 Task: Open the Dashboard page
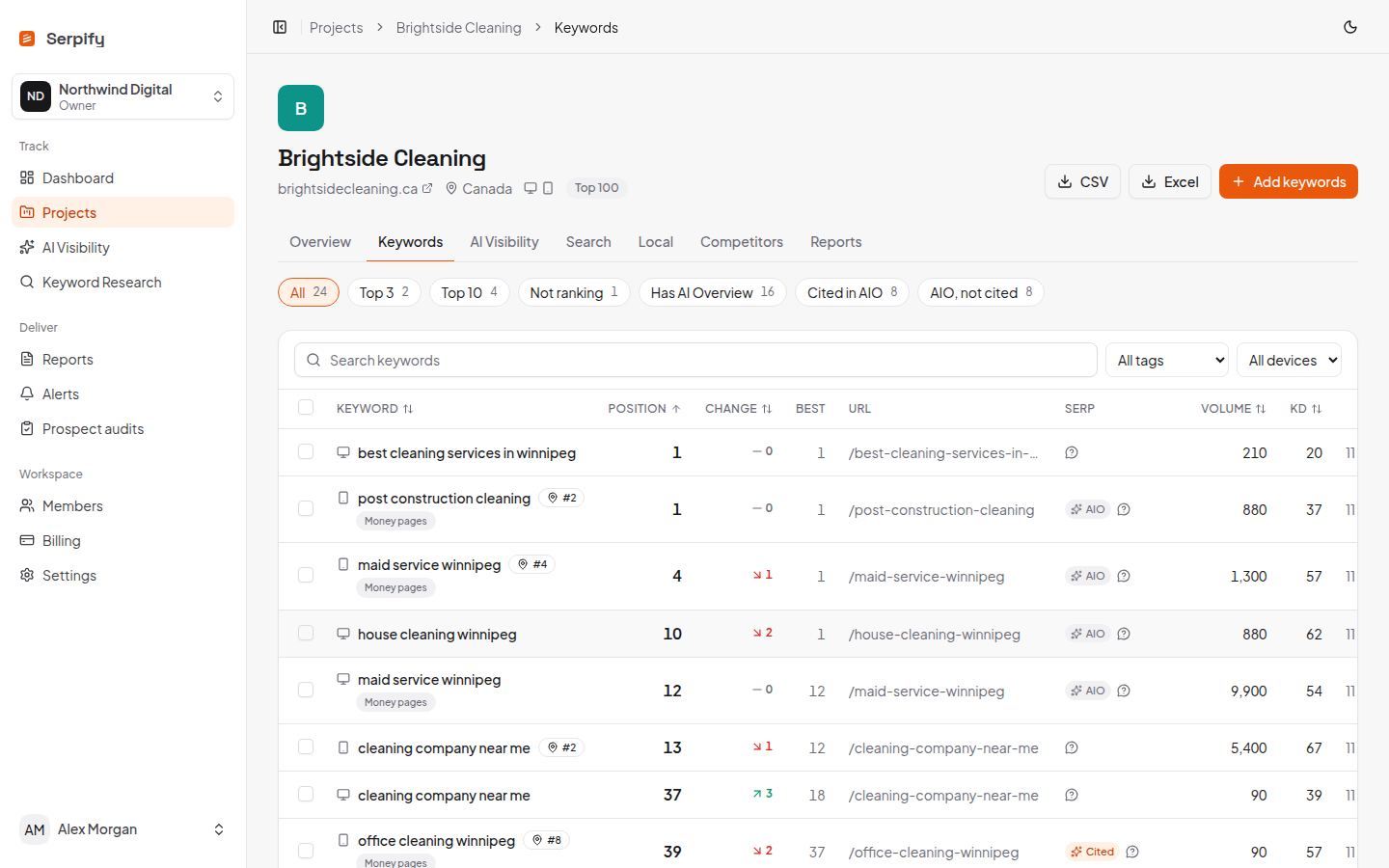(123, 177)
